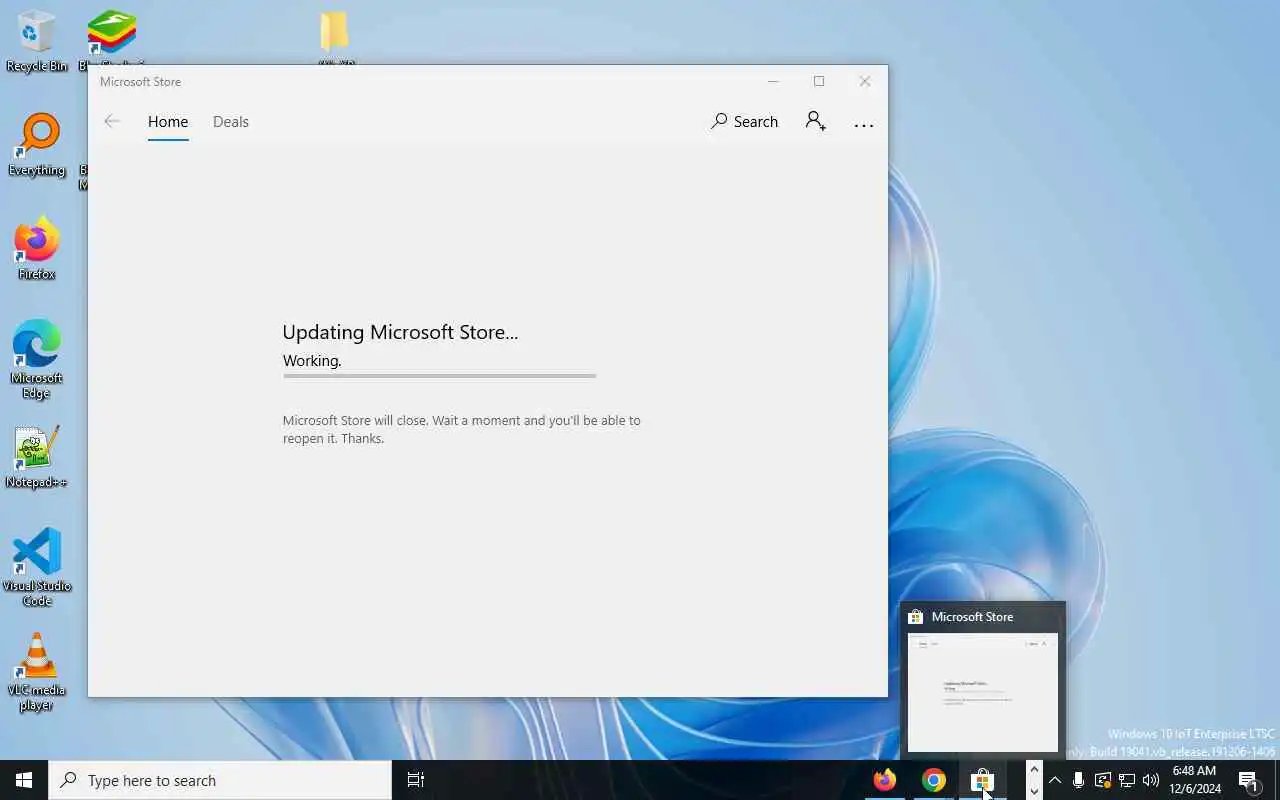Click the taskbar toolbar down arrow
The image size is (1280, 800).
pos(1034,790)
